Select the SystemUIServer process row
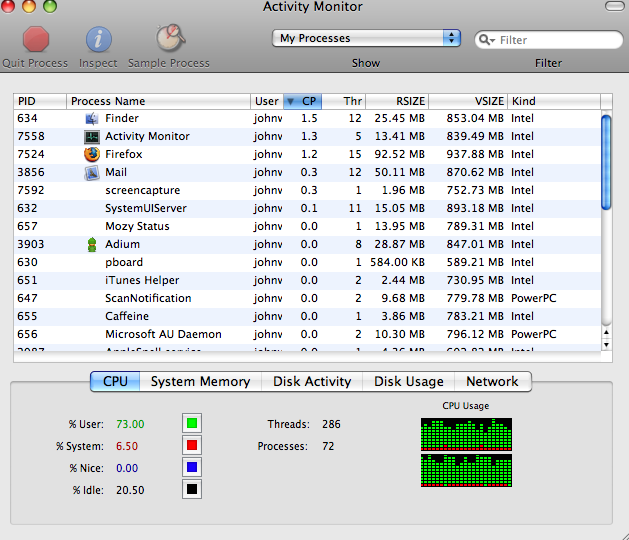 [x=307, y=209]
